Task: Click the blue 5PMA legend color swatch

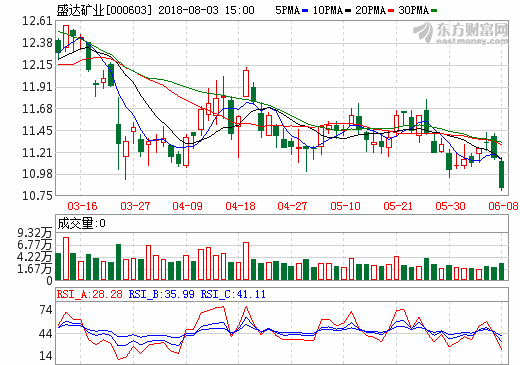Action: click(x=305, y=11)
